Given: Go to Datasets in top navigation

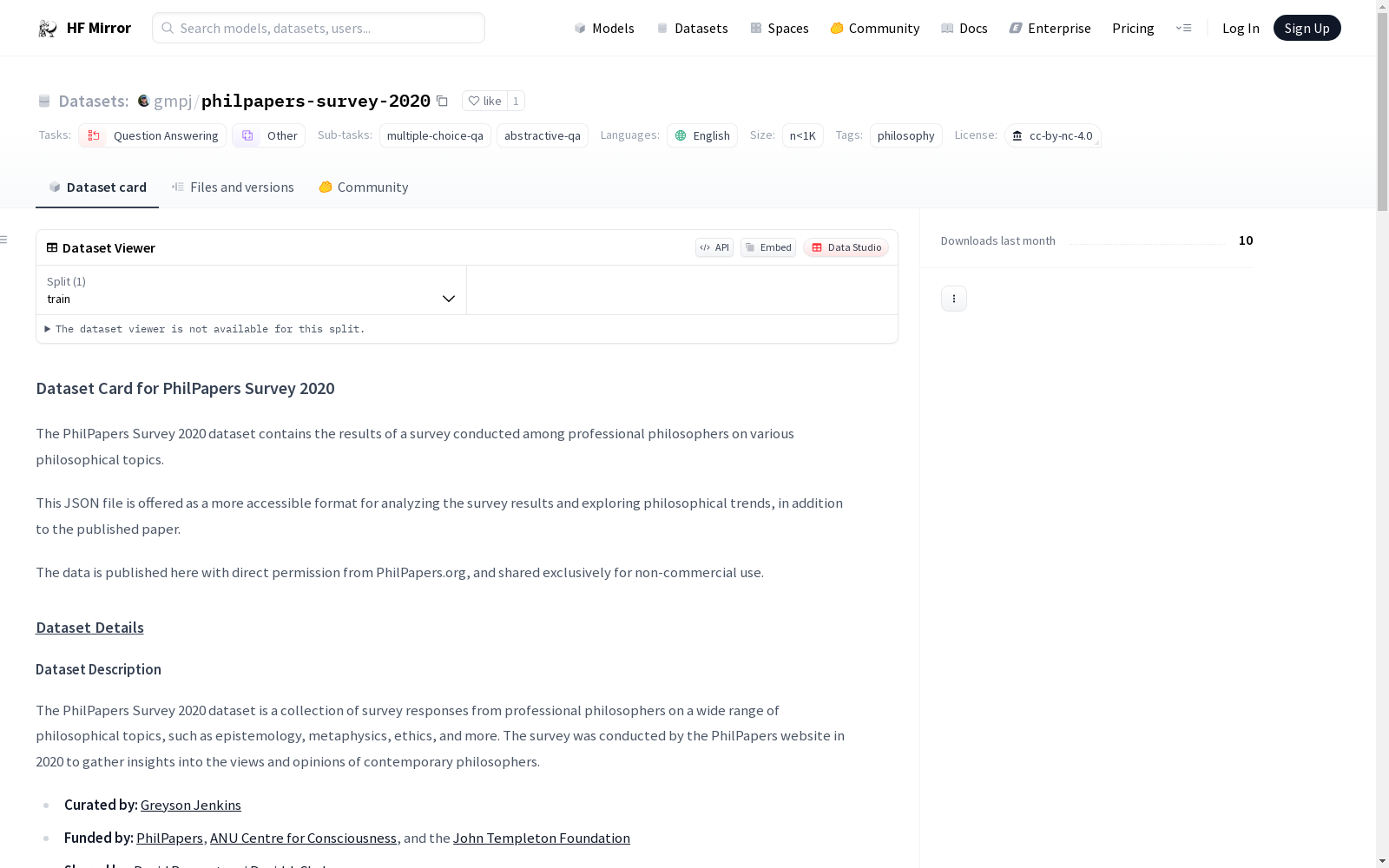Looking at the screenshot, I should [x=692, y=28].
